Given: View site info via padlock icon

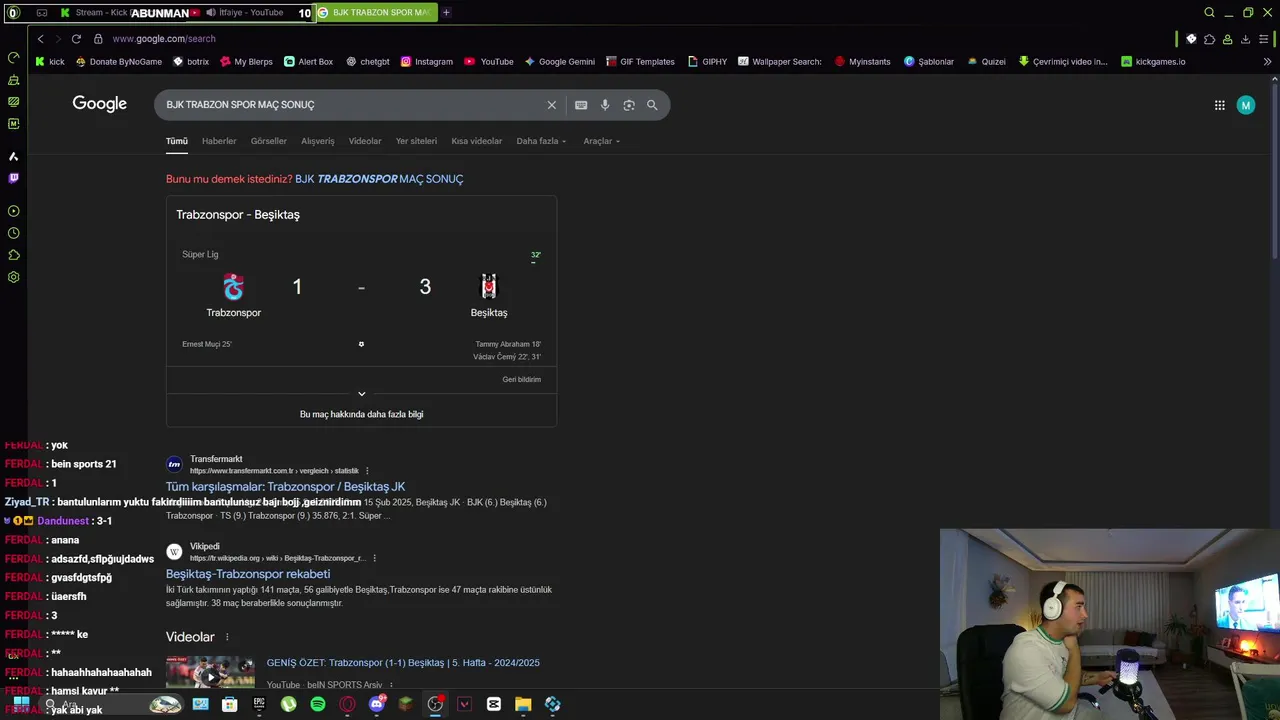Looking at the screenshot, I should click(98, 39).
